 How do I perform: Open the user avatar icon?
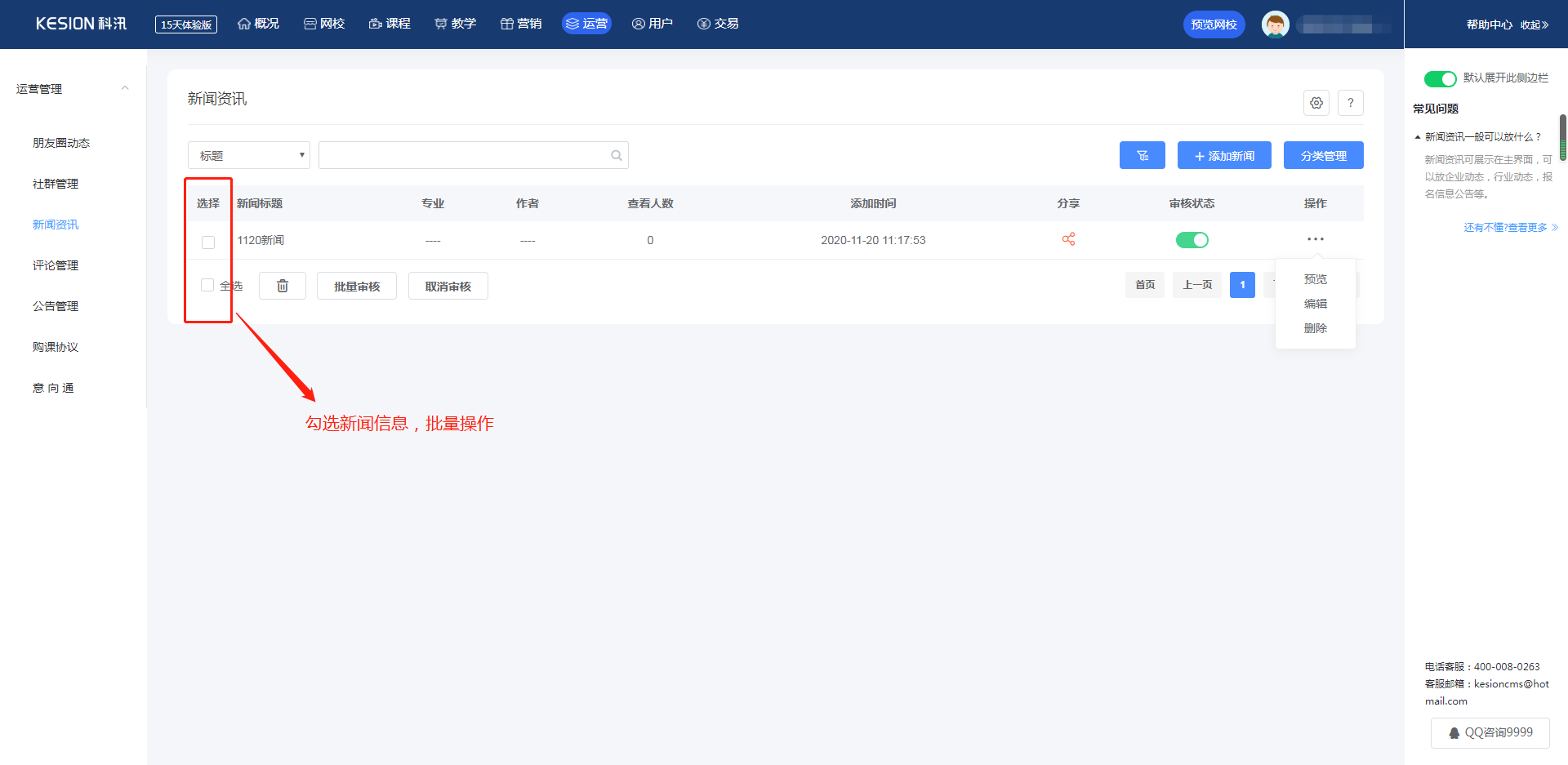coord(1275,24)
